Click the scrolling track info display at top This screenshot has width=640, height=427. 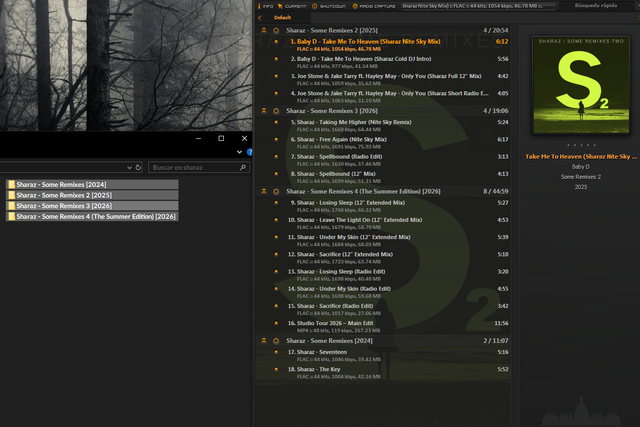click(x=478, y=6)
